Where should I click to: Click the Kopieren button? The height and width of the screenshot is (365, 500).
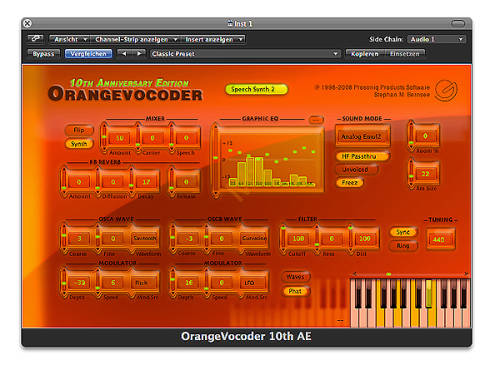tap(365, 54)
